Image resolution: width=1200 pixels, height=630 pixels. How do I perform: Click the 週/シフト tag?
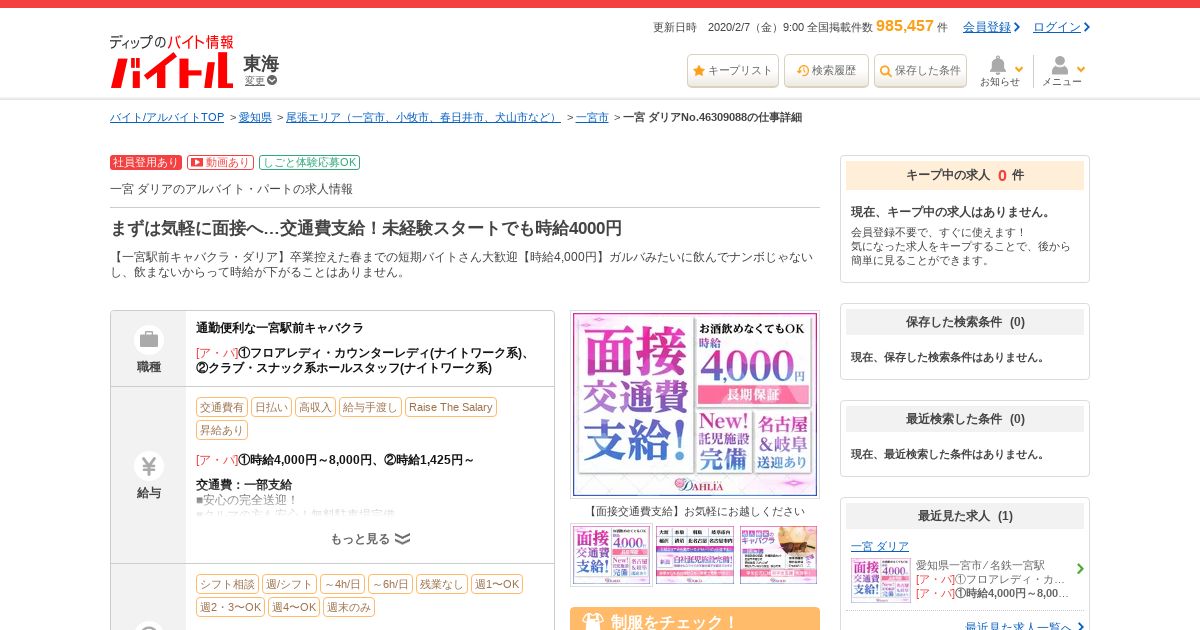(289, 584)
